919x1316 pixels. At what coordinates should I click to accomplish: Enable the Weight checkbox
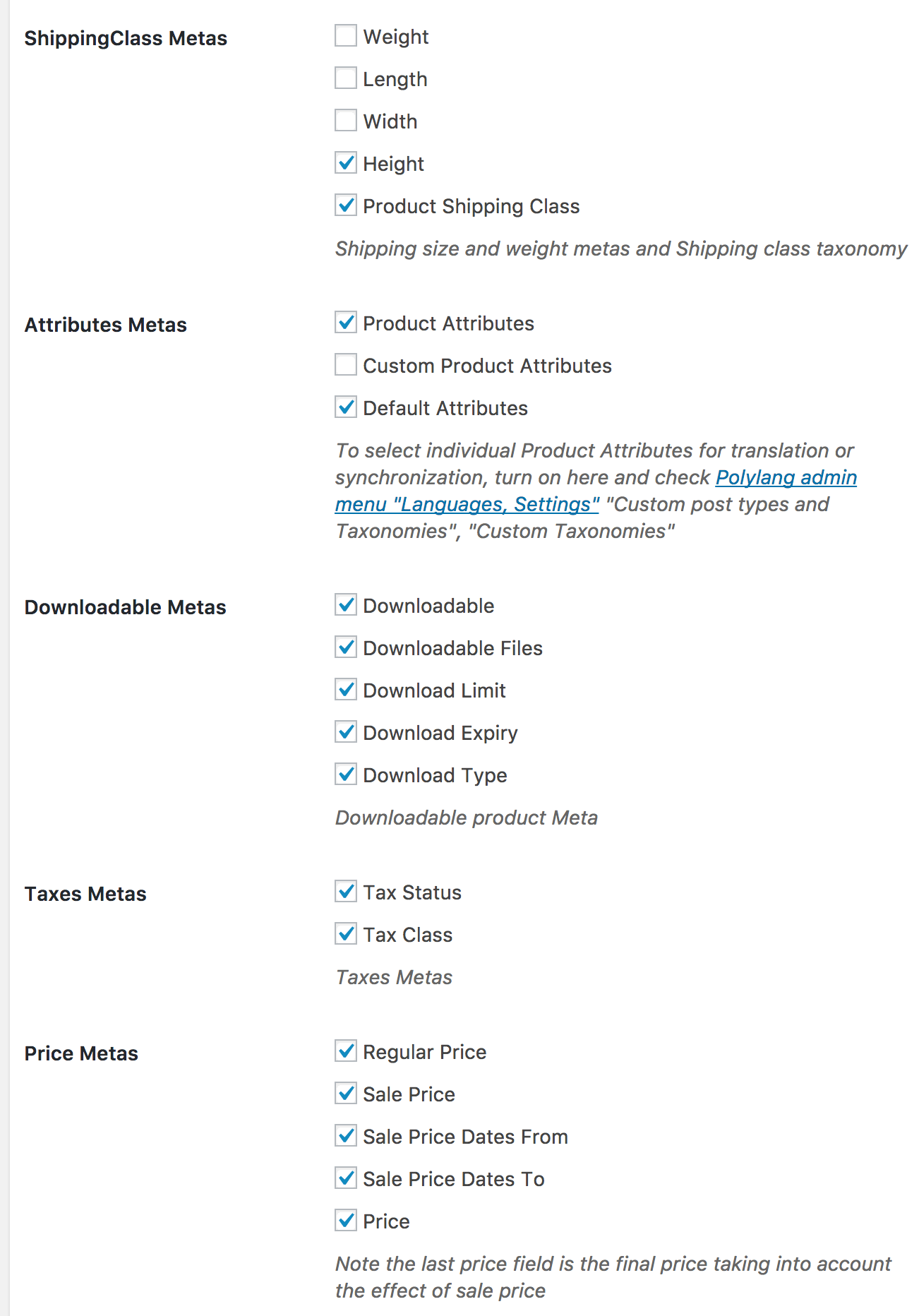pyautogui.click(x=346, y=36)
